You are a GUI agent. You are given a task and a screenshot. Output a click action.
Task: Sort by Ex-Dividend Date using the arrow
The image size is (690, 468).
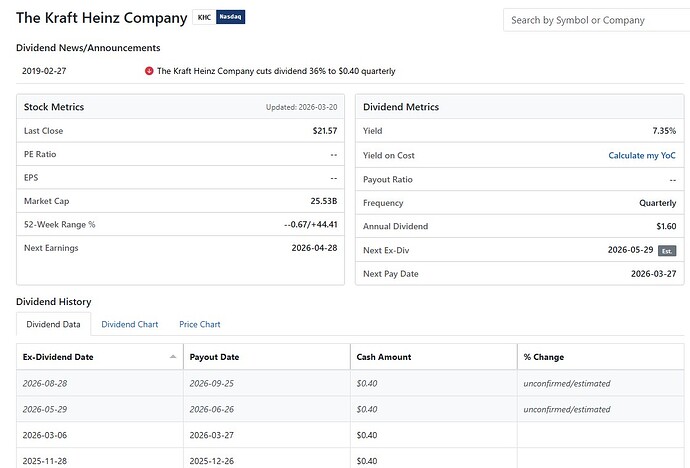coord(173,357)
